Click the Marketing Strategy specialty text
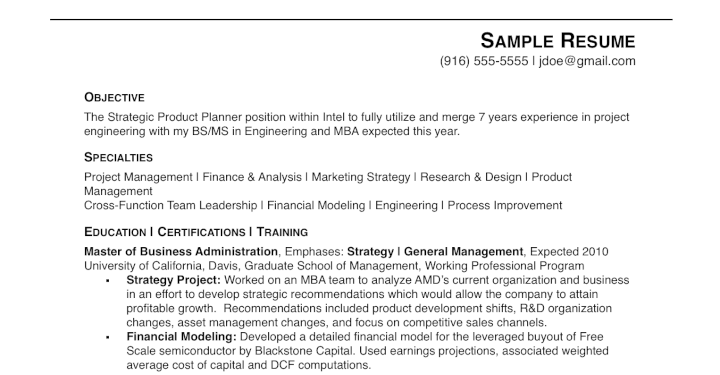The image size is (720, 375). [361, 177]
